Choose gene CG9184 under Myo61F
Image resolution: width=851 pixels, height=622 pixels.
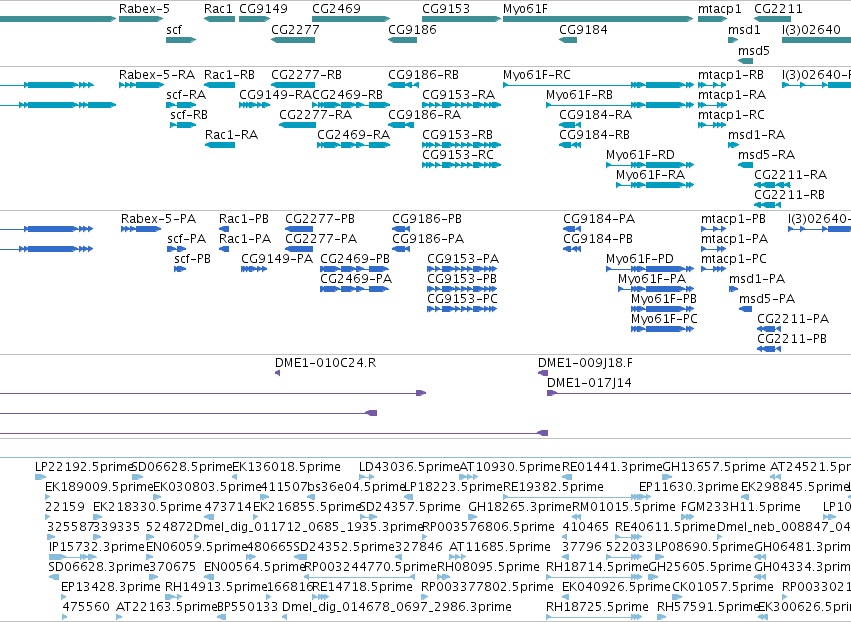coord(570,40)
